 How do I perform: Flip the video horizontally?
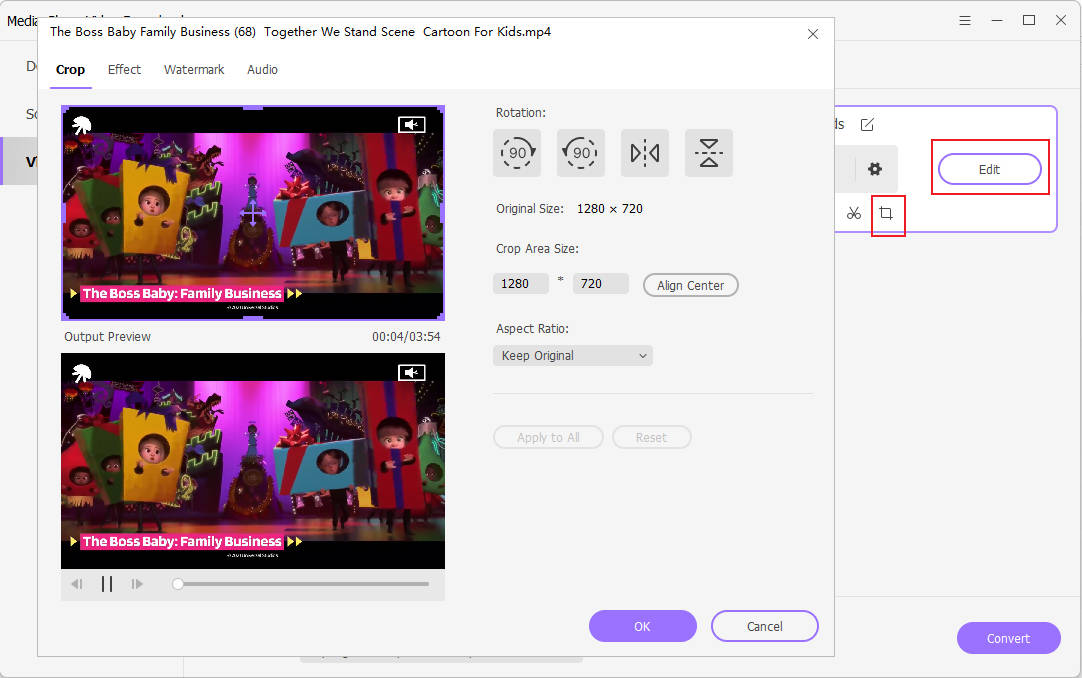click(645, 152)
